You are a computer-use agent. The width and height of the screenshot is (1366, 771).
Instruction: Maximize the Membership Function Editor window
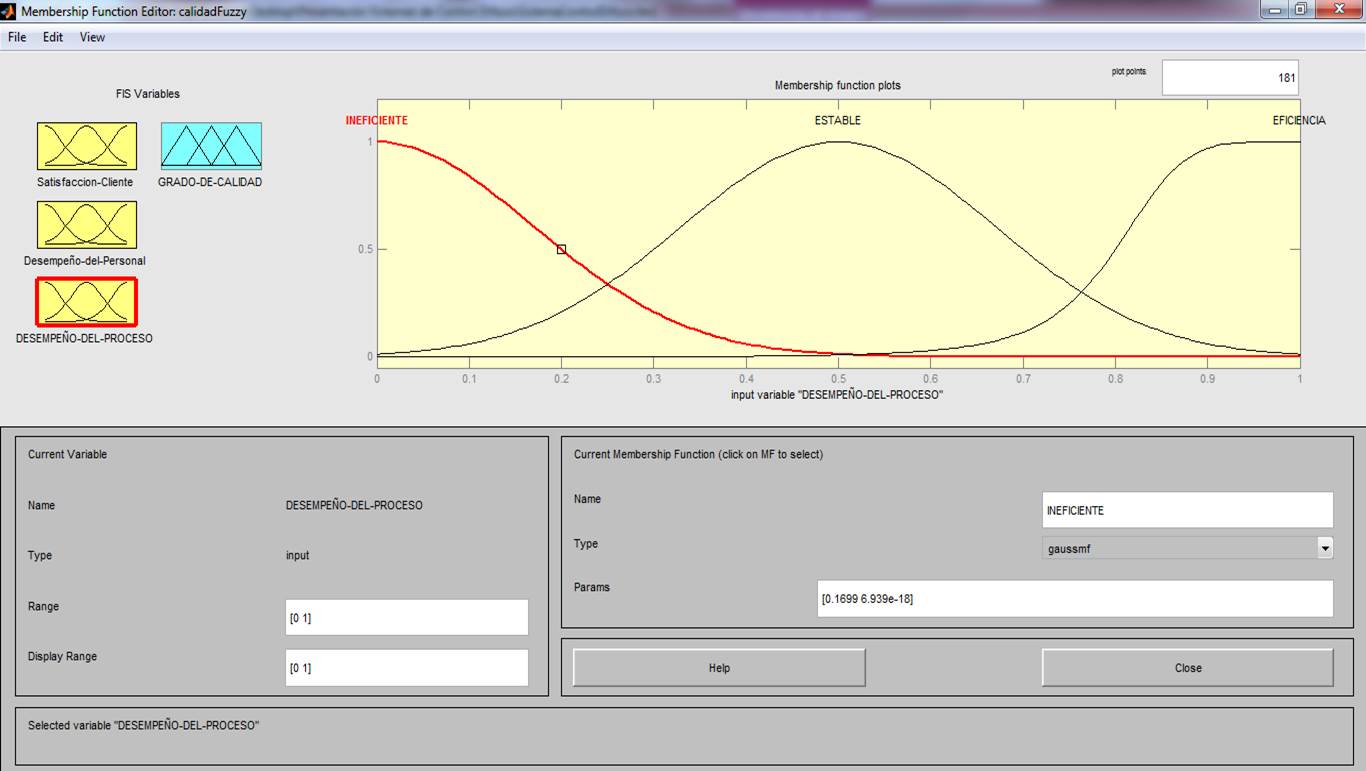pos(1301,10)
